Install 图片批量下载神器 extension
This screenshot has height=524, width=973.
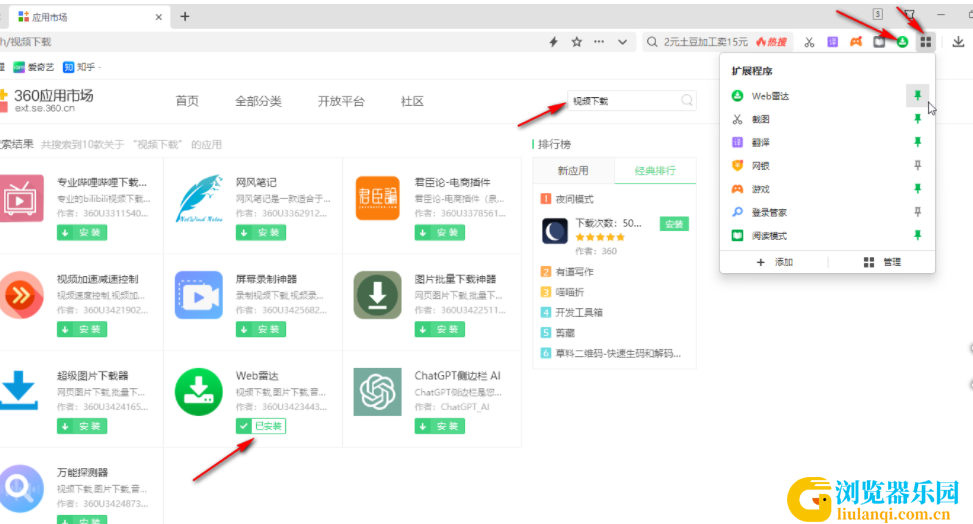click(439, 329)
